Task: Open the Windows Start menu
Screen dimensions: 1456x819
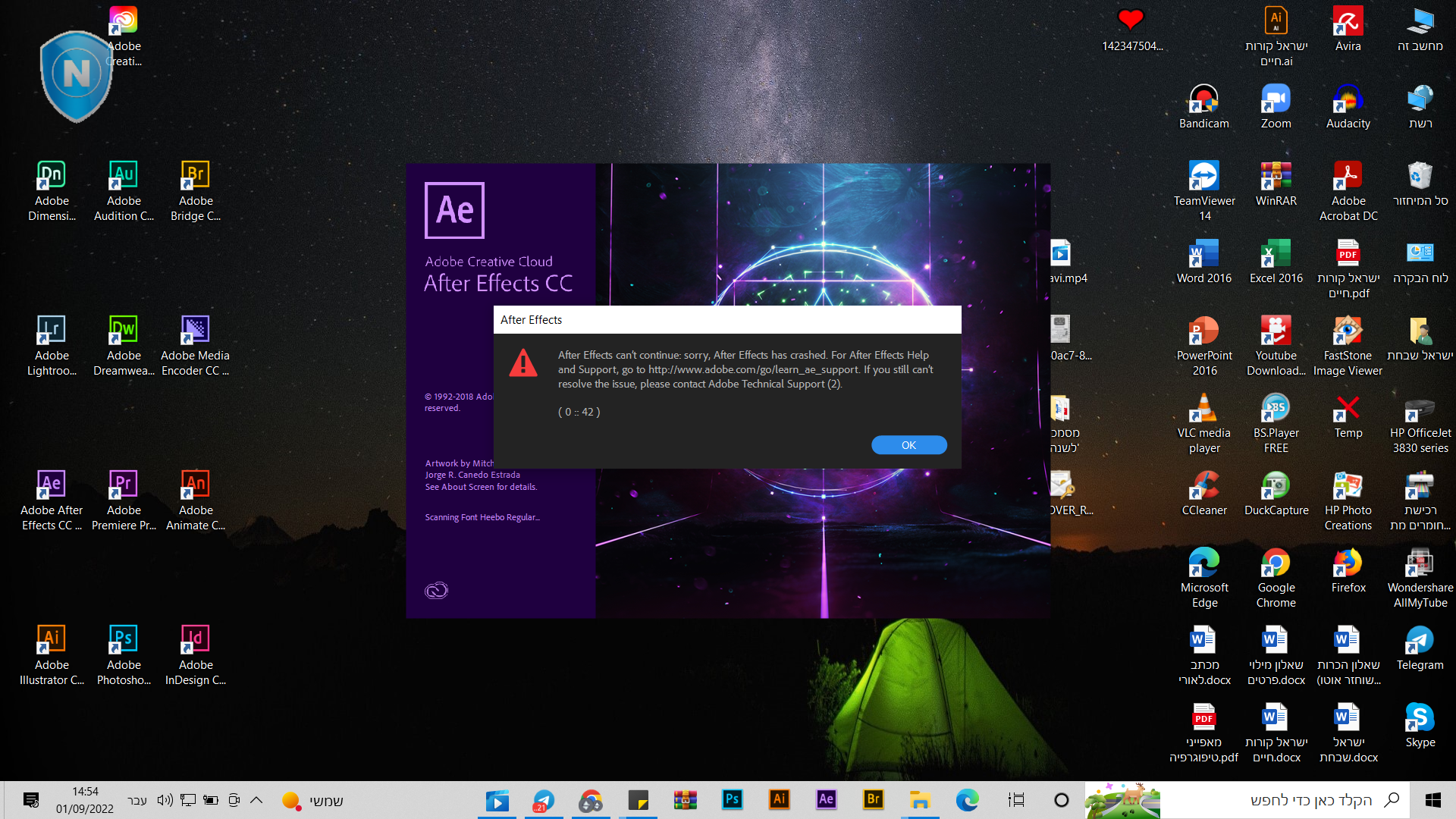Action: tap(1432, 800)
